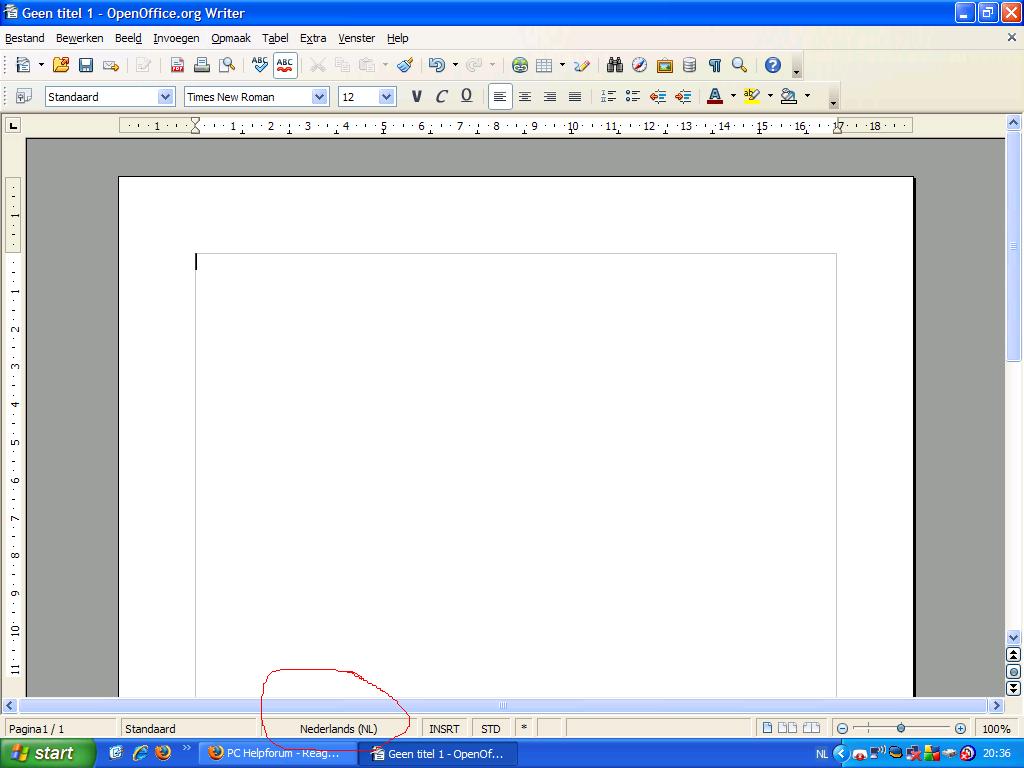Click the Format paintbrush icon
This screenshot has height=768, width=1024.
point(405,65)
